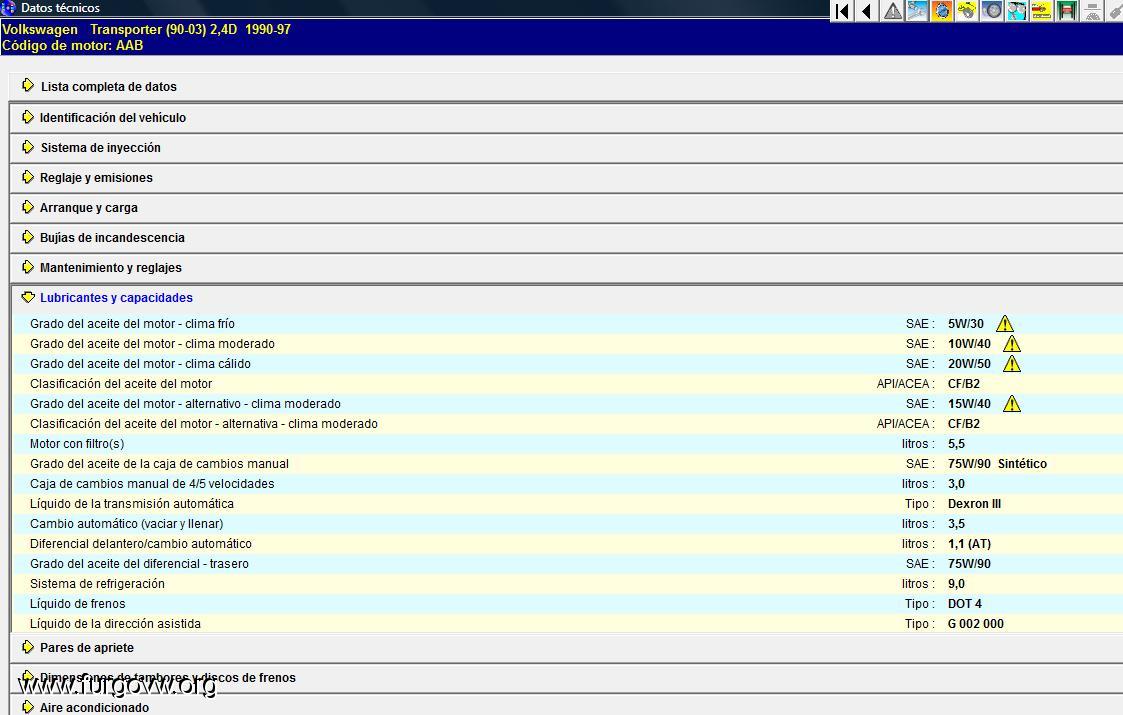Open the orange timing gear toolbar icon

[943, 11]
